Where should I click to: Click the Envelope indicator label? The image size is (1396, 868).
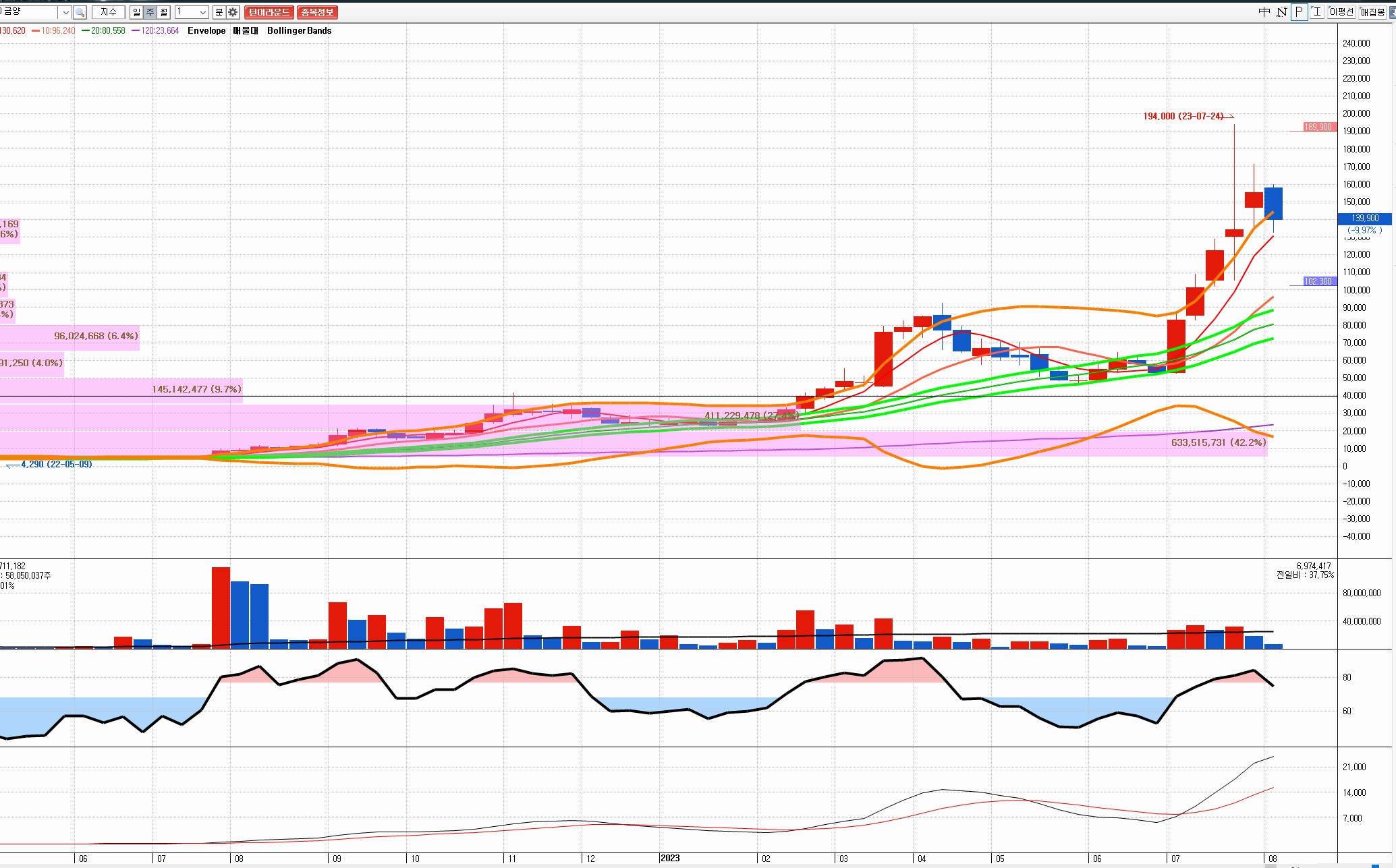click(x=206, y=30)
